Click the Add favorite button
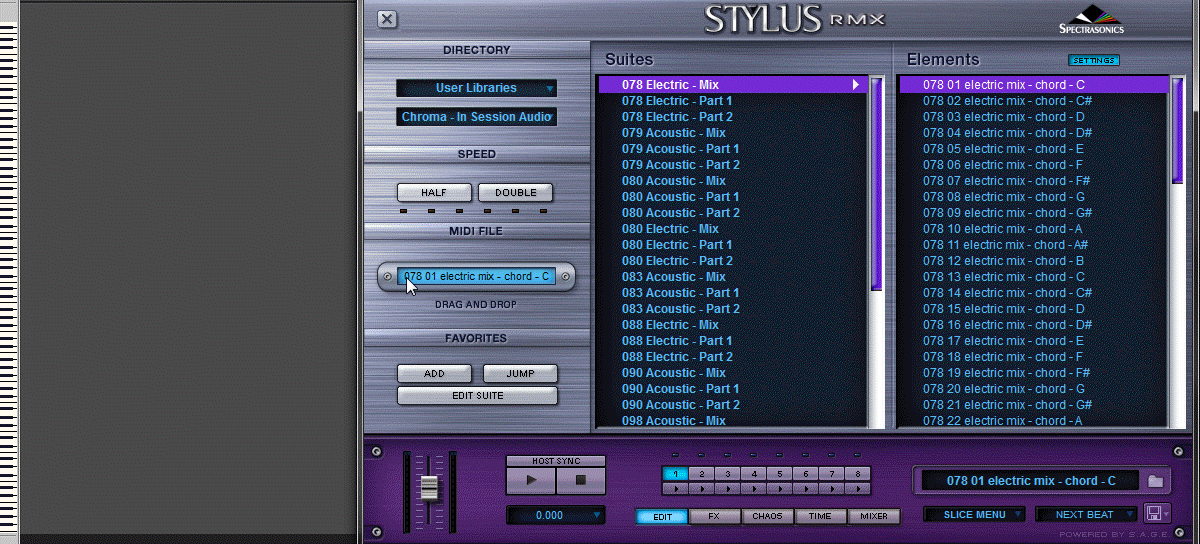The height and width of the screenshot is (544, 1200). 434,374
